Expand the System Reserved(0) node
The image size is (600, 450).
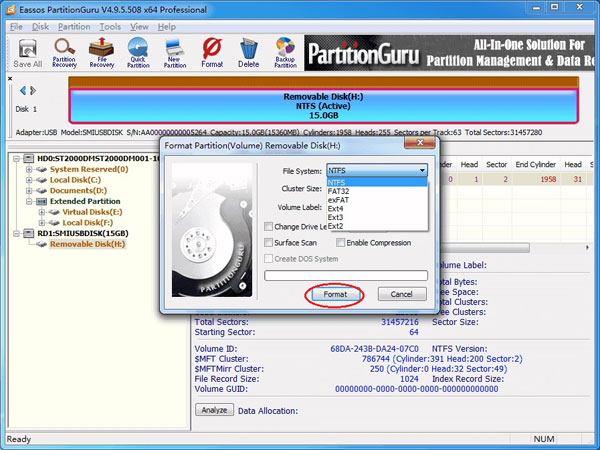[29, 169]
